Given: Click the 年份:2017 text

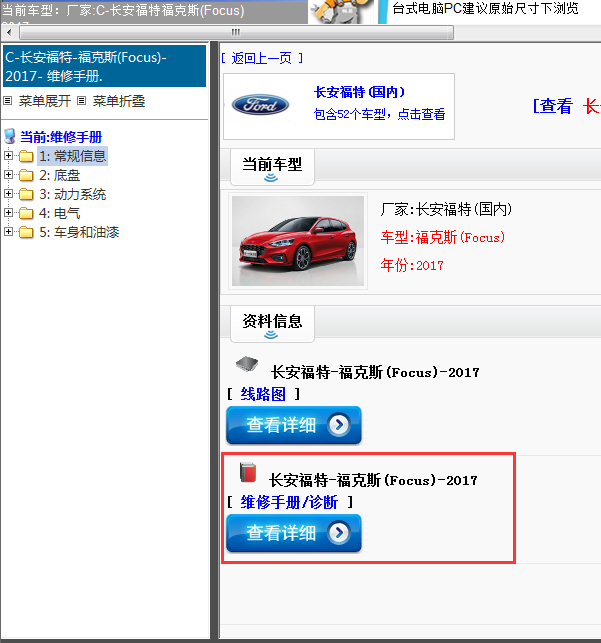Looking at the screenshot, I should (412, 265).
